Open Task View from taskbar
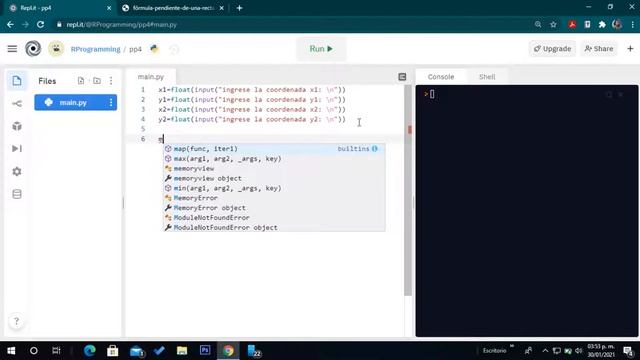The width and height of the screenshot is (640, 360). [56, 351]
